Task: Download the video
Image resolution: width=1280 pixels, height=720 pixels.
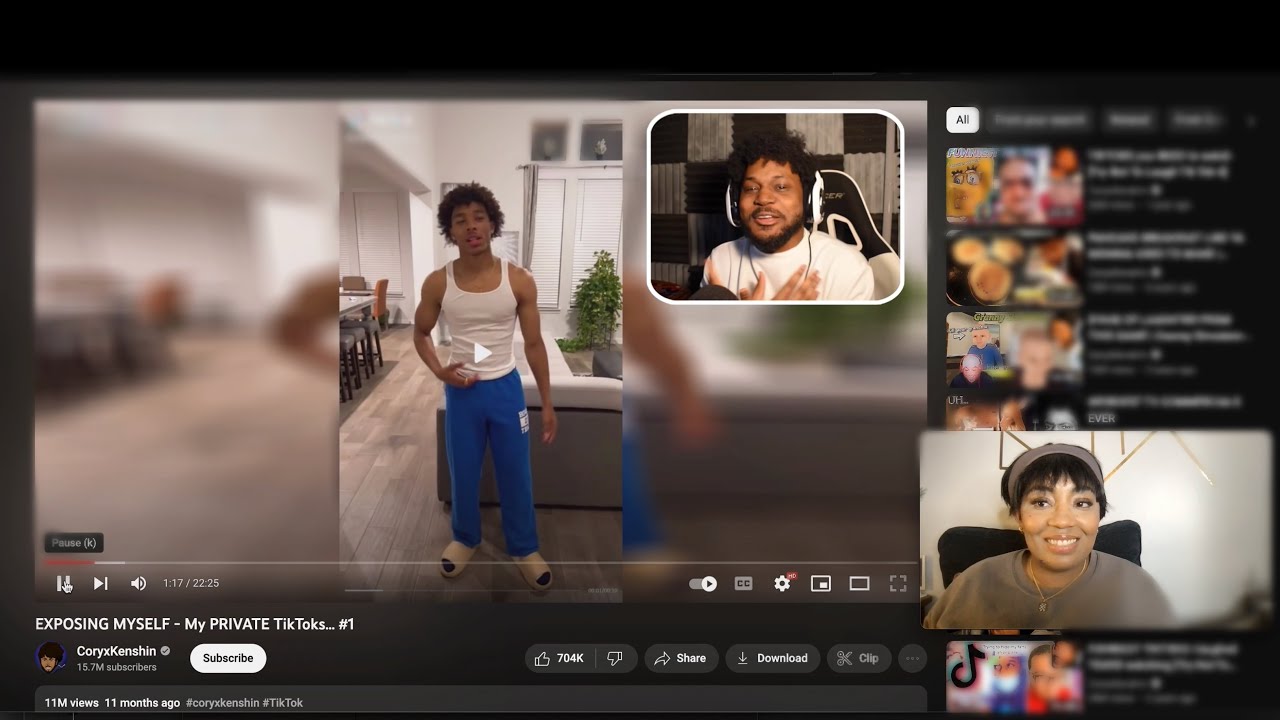Action: [x=772, y=658]
